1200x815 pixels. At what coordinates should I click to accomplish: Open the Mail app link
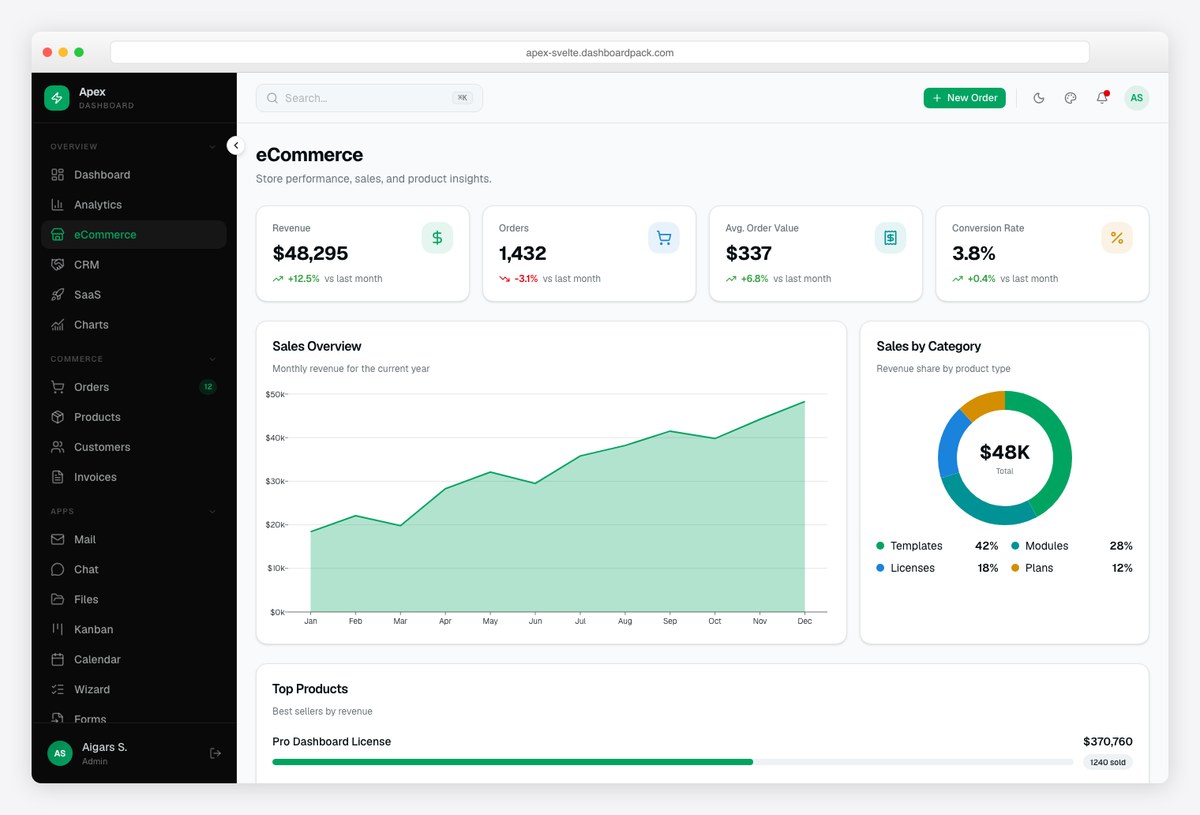point(134,539)
